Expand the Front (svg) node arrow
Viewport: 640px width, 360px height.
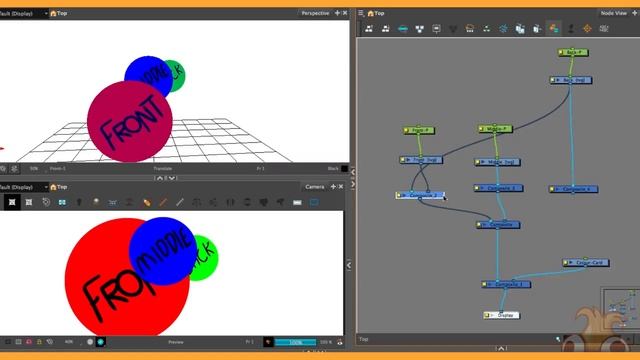coord(409,160)
